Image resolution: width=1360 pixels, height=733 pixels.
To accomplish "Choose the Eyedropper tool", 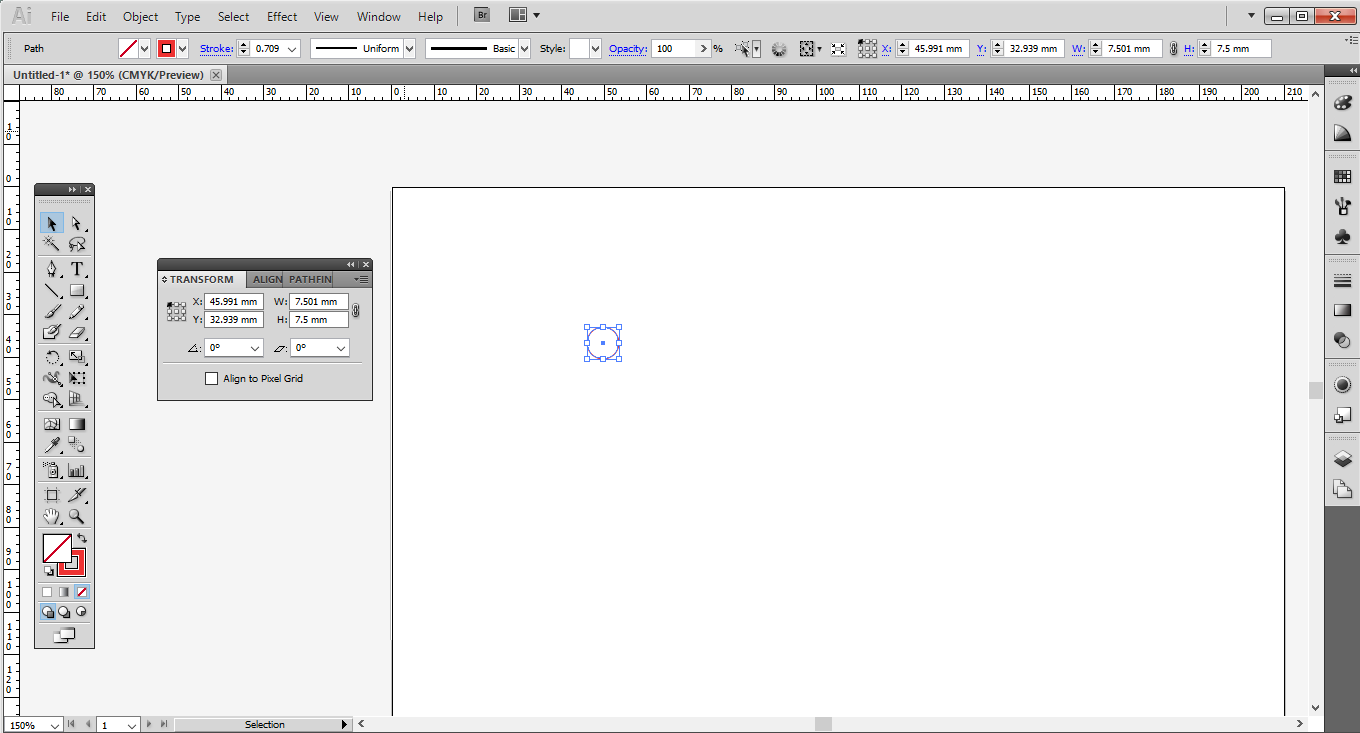I will click(51, 444).
